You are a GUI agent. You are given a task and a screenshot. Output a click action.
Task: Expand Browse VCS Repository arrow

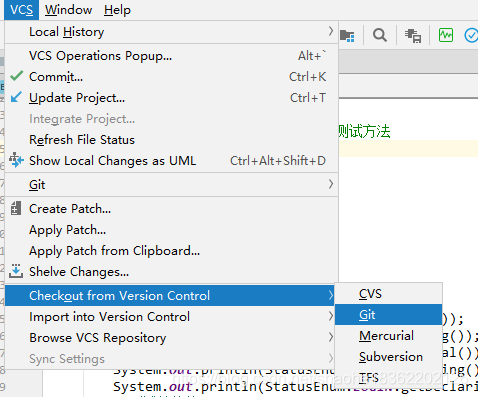coord(330,337)
